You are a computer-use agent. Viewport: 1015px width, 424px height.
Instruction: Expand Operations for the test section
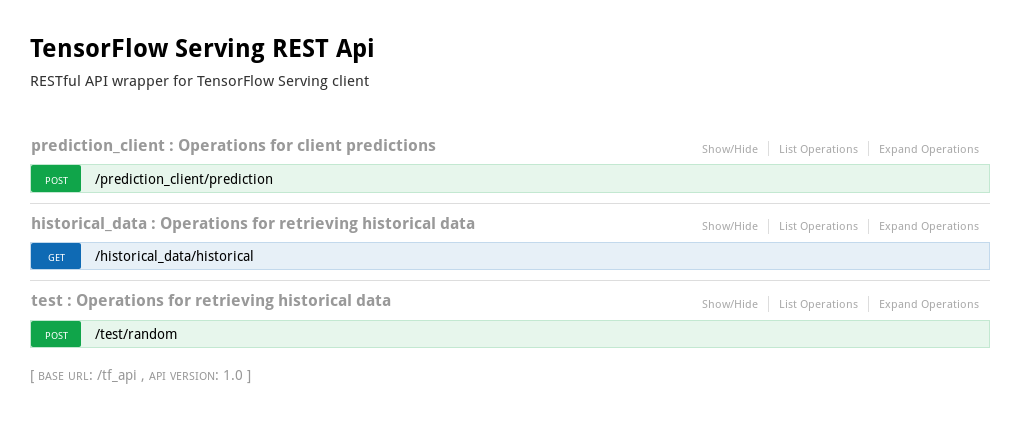pos(929,304)
